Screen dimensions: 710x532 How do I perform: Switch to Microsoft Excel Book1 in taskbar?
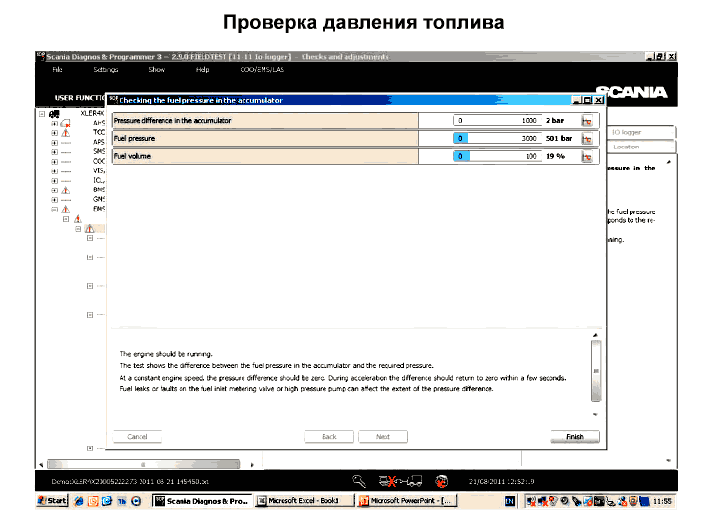(304, 500)
